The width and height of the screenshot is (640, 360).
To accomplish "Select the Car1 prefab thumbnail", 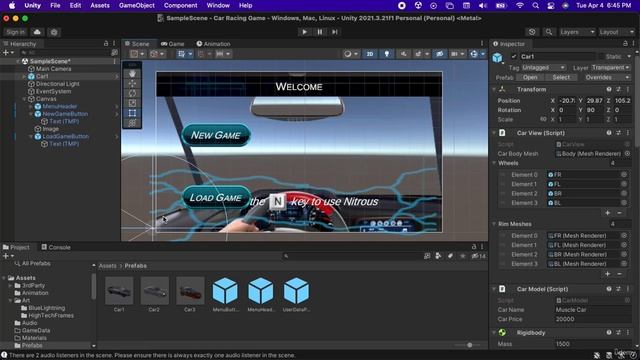I will (x=119, y=291).
